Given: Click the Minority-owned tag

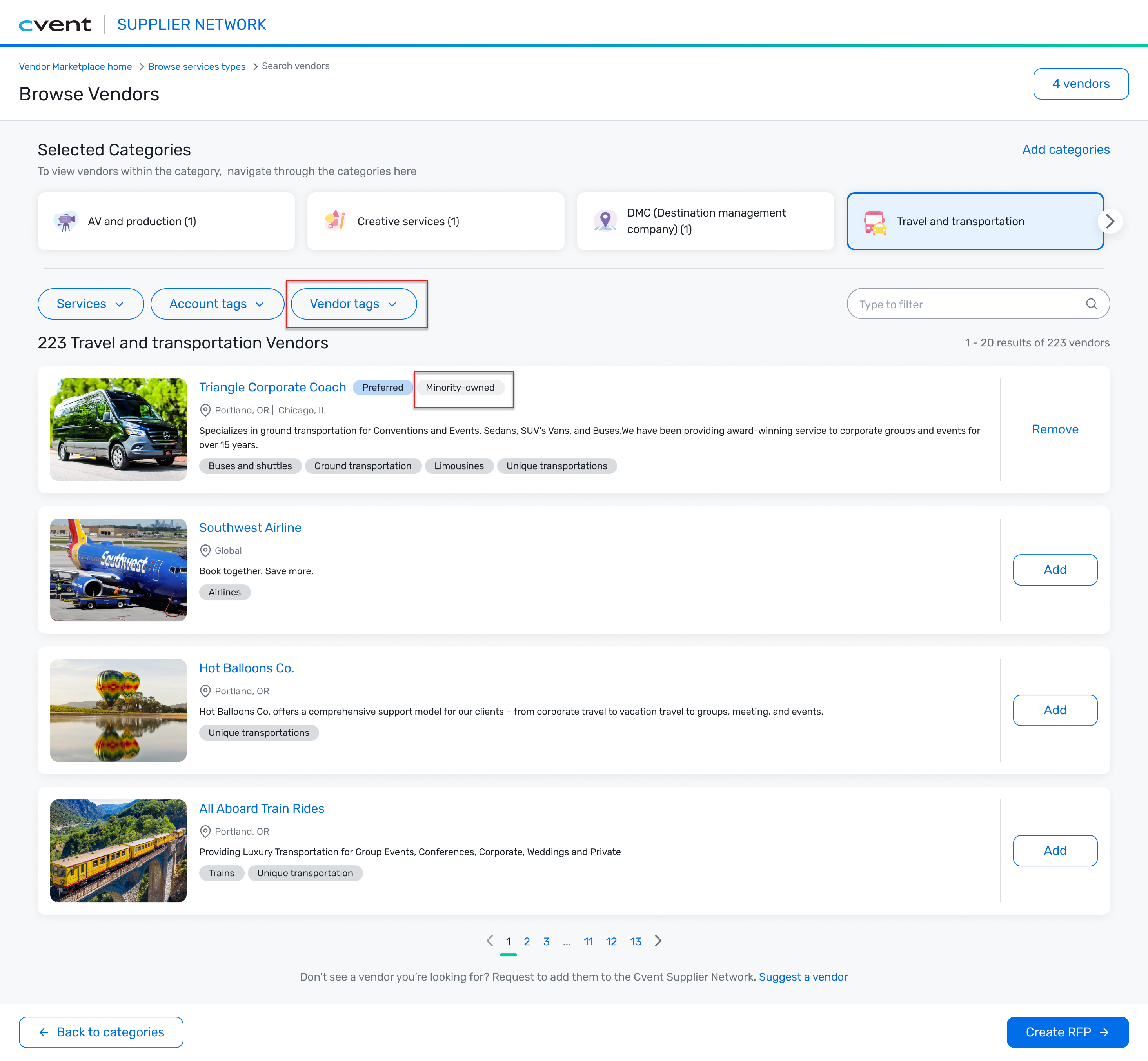Looking at the screenshot, I should point(460,388).
